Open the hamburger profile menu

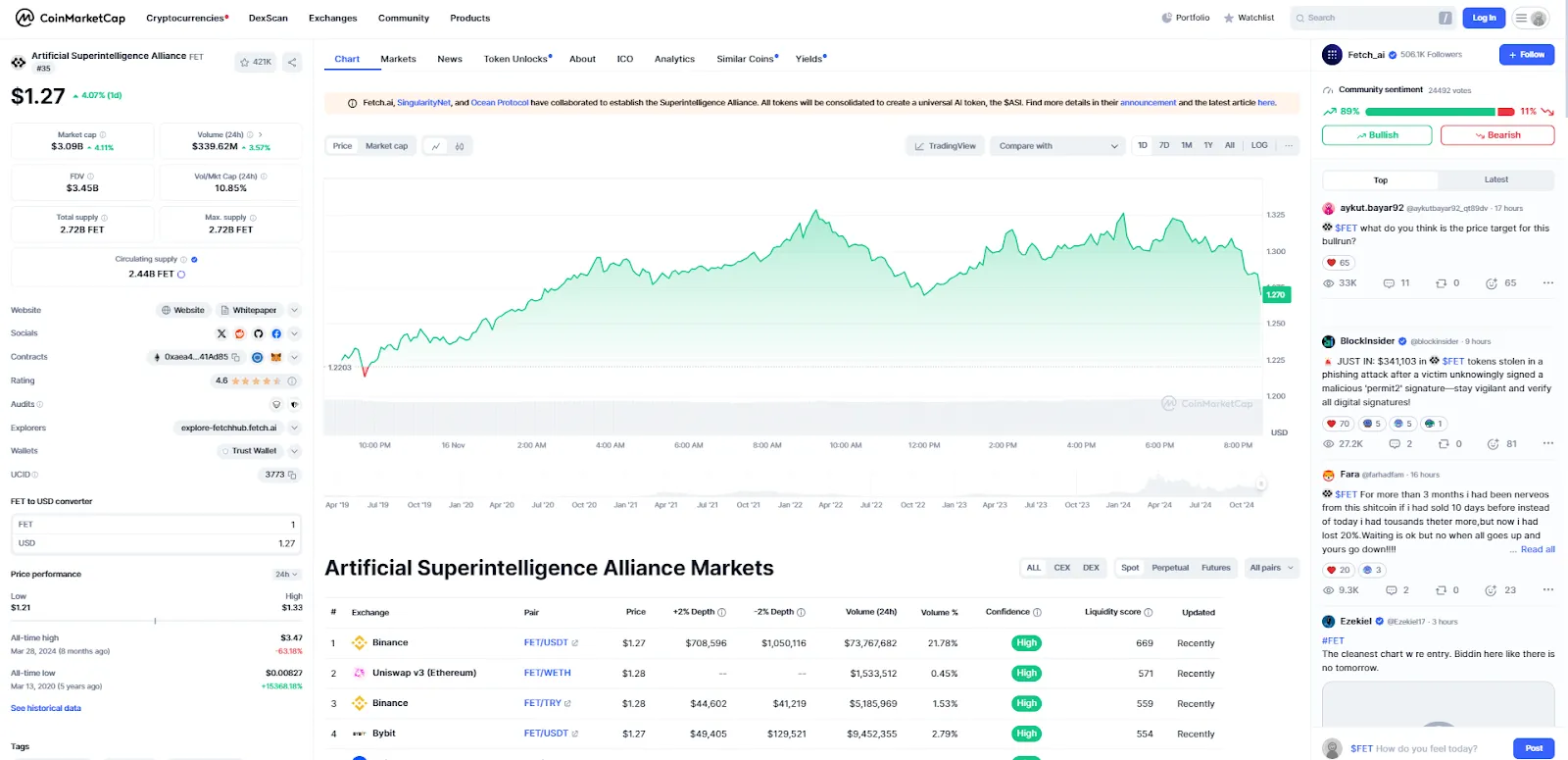tap(1530, 18)
